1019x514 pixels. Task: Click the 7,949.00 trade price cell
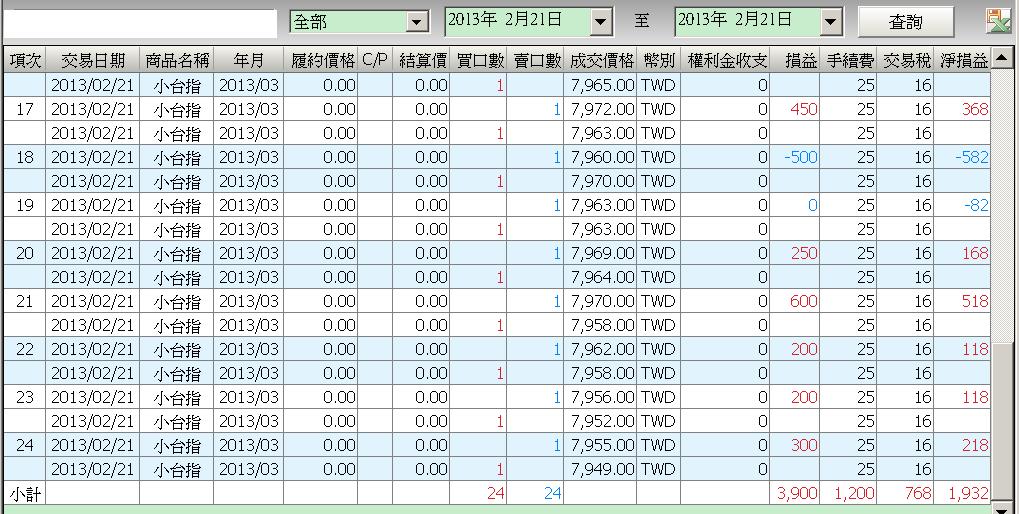point(600,469)
